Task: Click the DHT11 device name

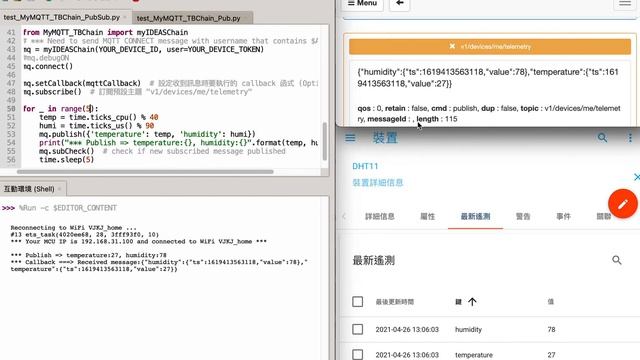Action: pyautogui.click(x=365, y=166)
